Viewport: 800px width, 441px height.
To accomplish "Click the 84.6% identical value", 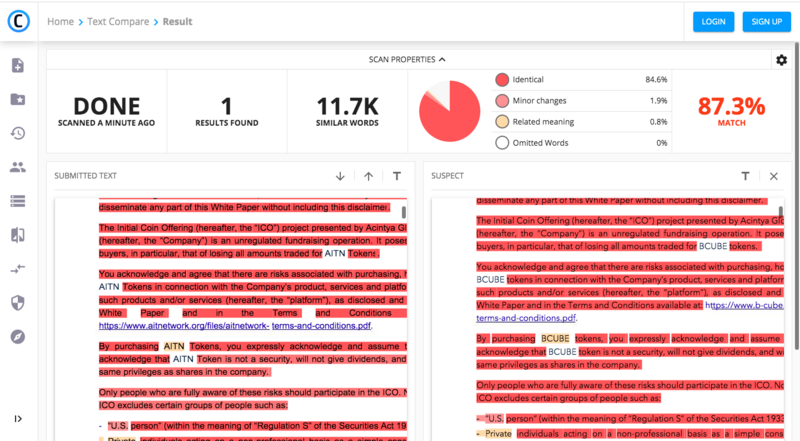I will point(656,80).
